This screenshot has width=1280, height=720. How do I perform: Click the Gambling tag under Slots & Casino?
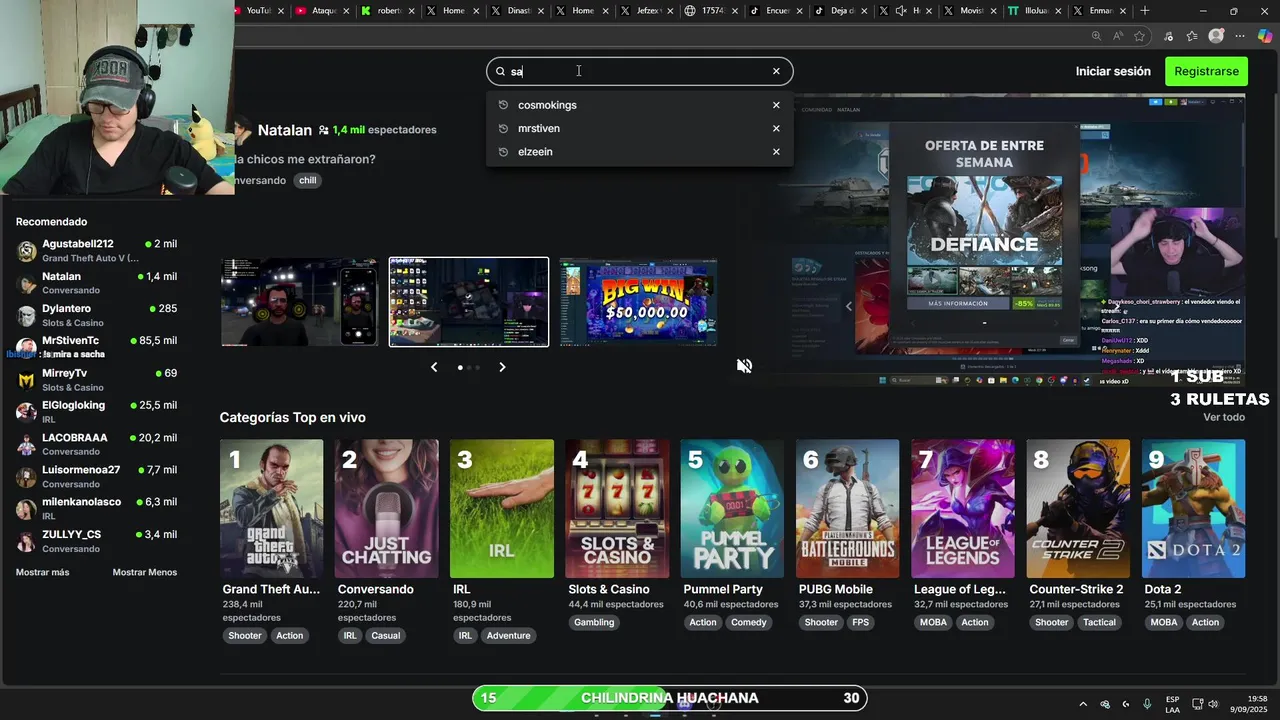[x=594, y=622]
